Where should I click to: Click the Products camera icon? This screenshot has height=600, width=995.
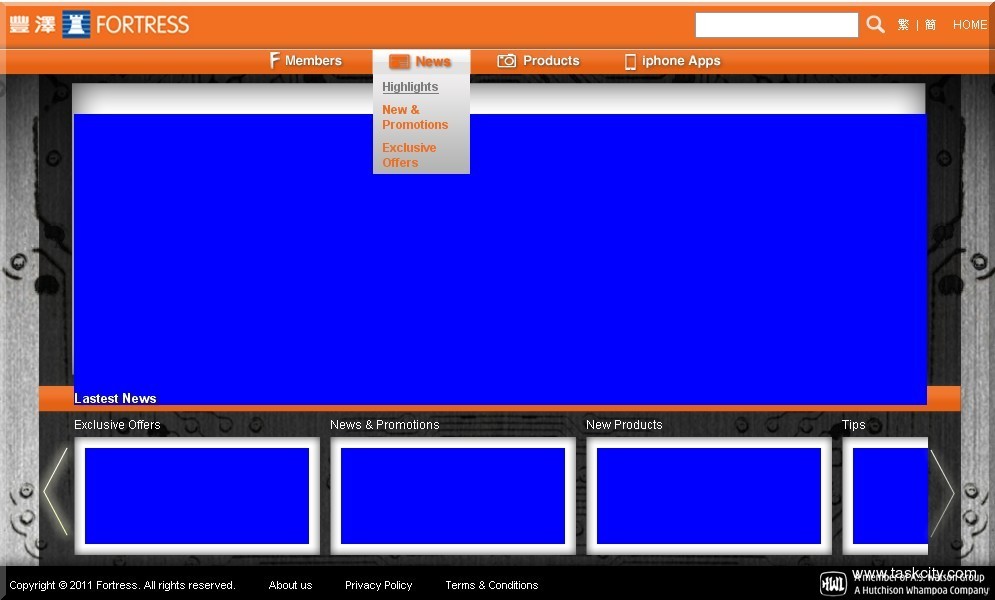[507, 61]
